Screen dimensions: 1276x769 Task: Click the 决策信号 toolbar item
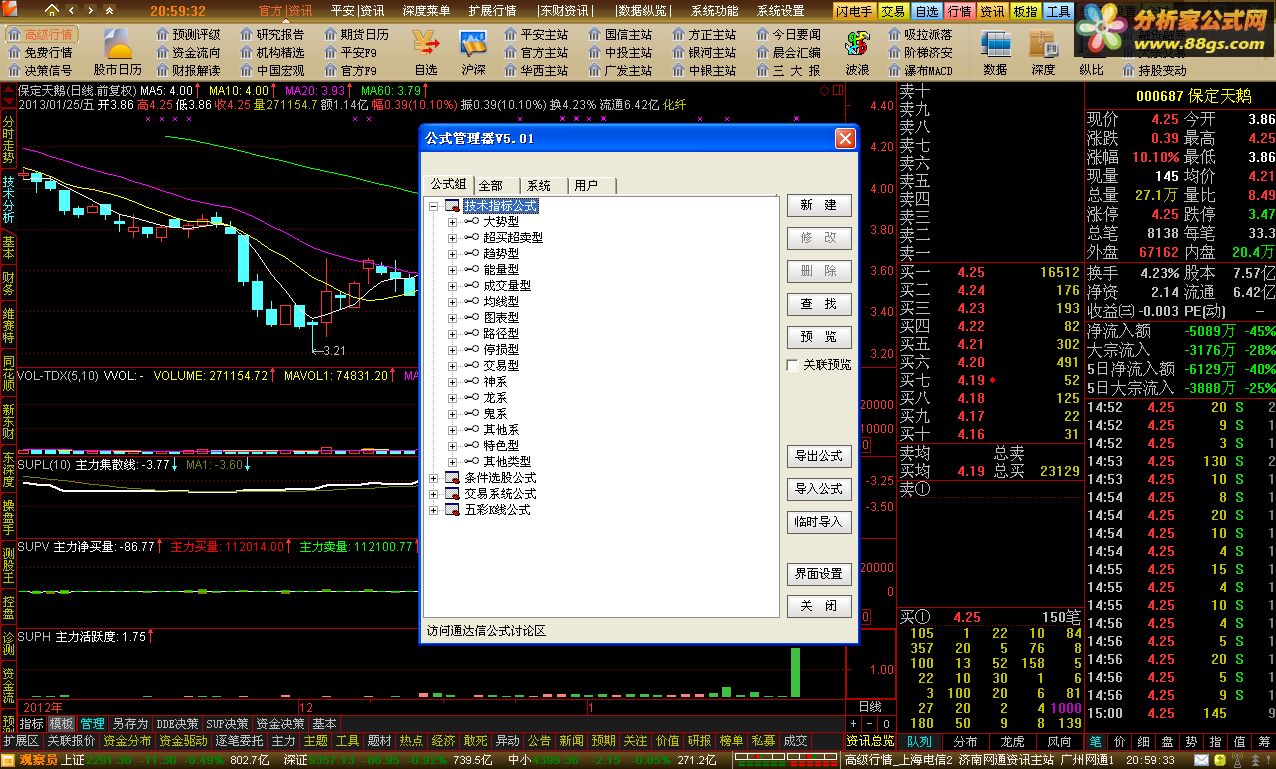point(40,70)
